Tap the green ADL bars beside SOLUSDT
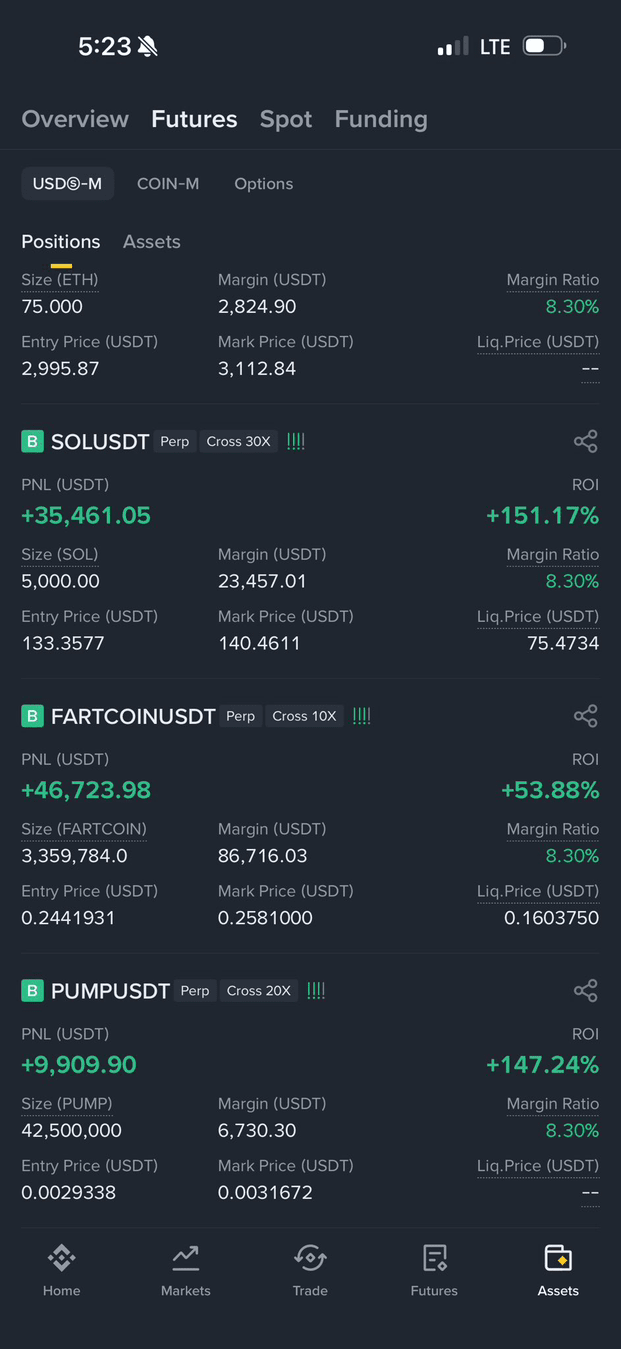This screenshot has height=1349, width=621. [x=296, y=441]
